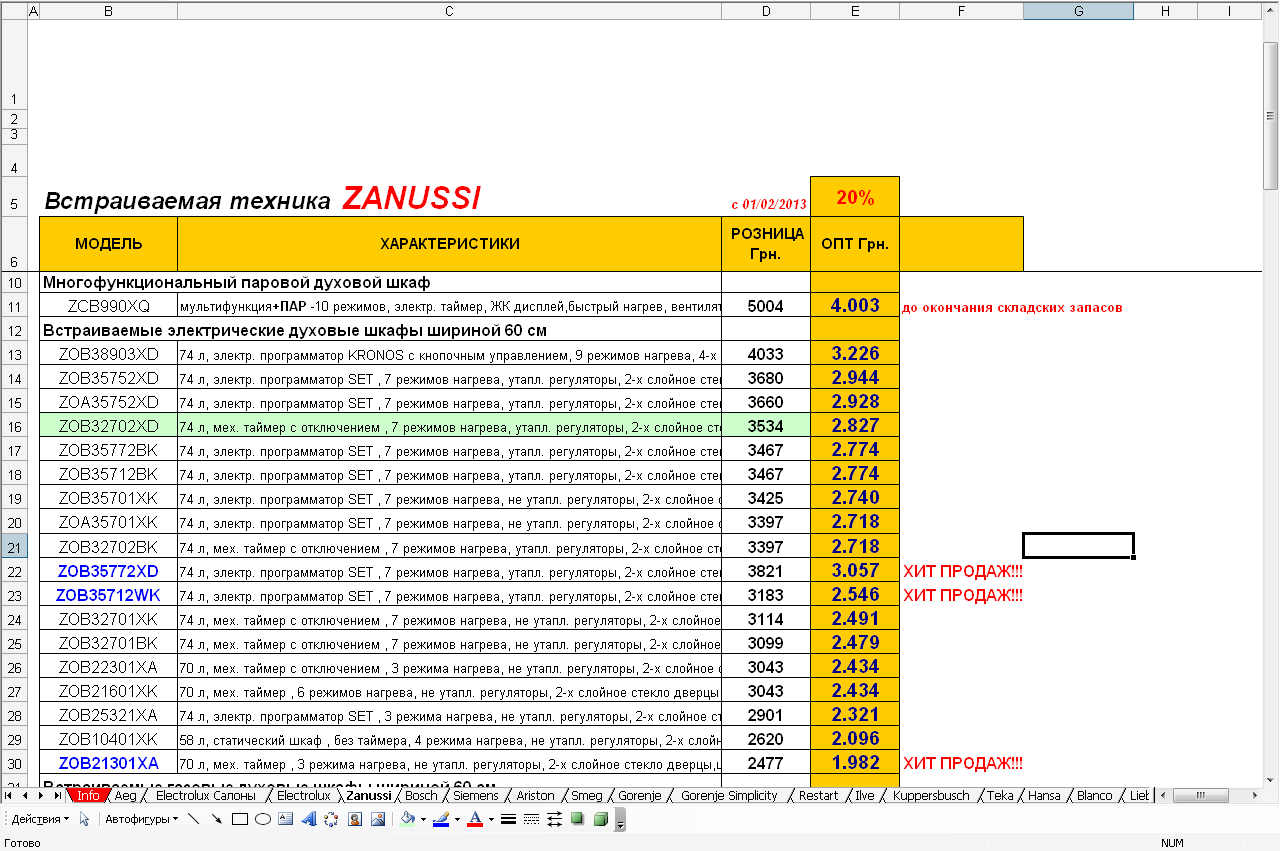Screen dimensions: 1280x851
Task: Choose the Rectangle shape tool
Action: tap(240, 819)
